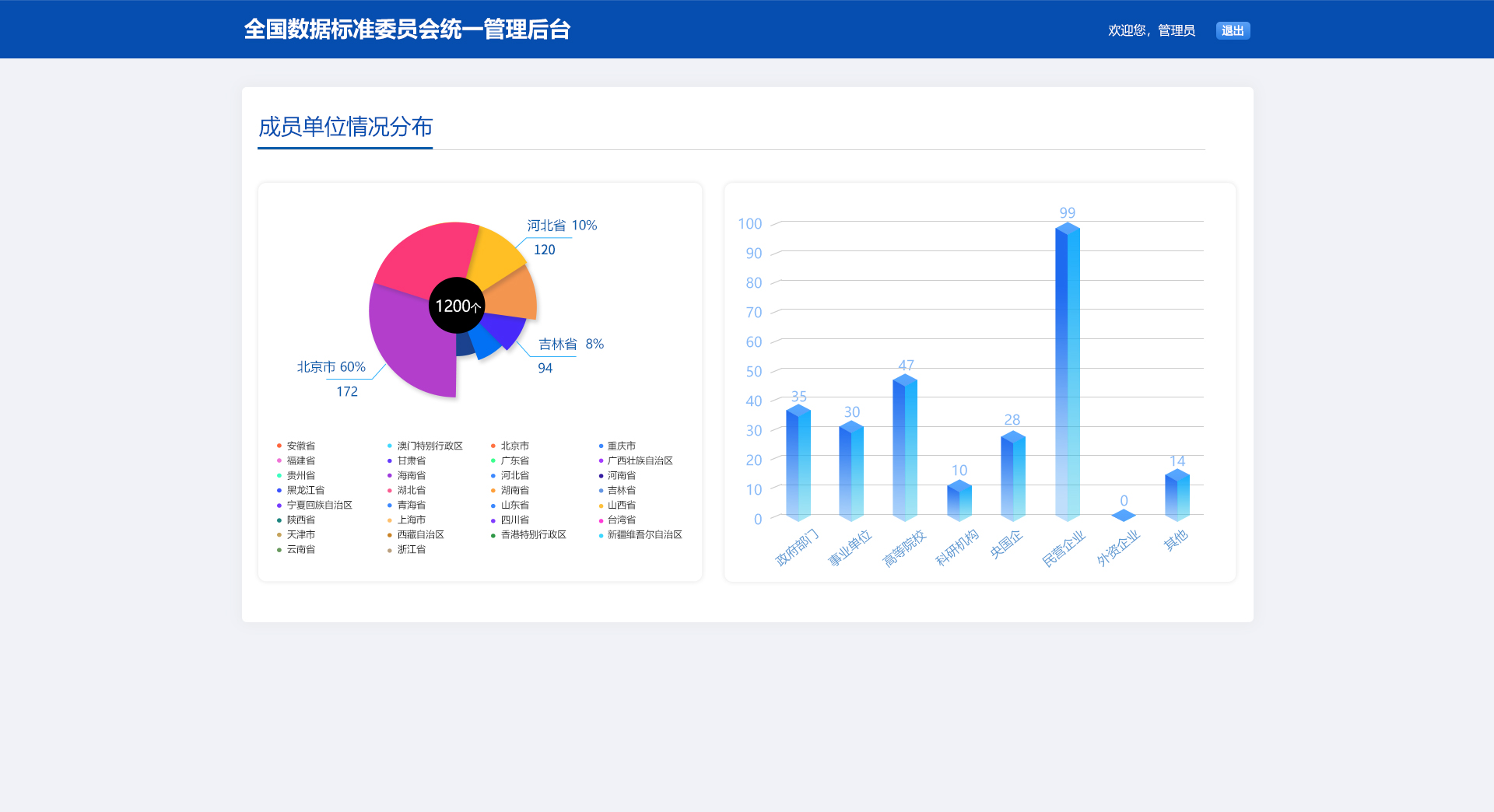Toggle the 澳门特别行政区 legend item
This screenshot has height=812, width=1494.
[430, 446]
